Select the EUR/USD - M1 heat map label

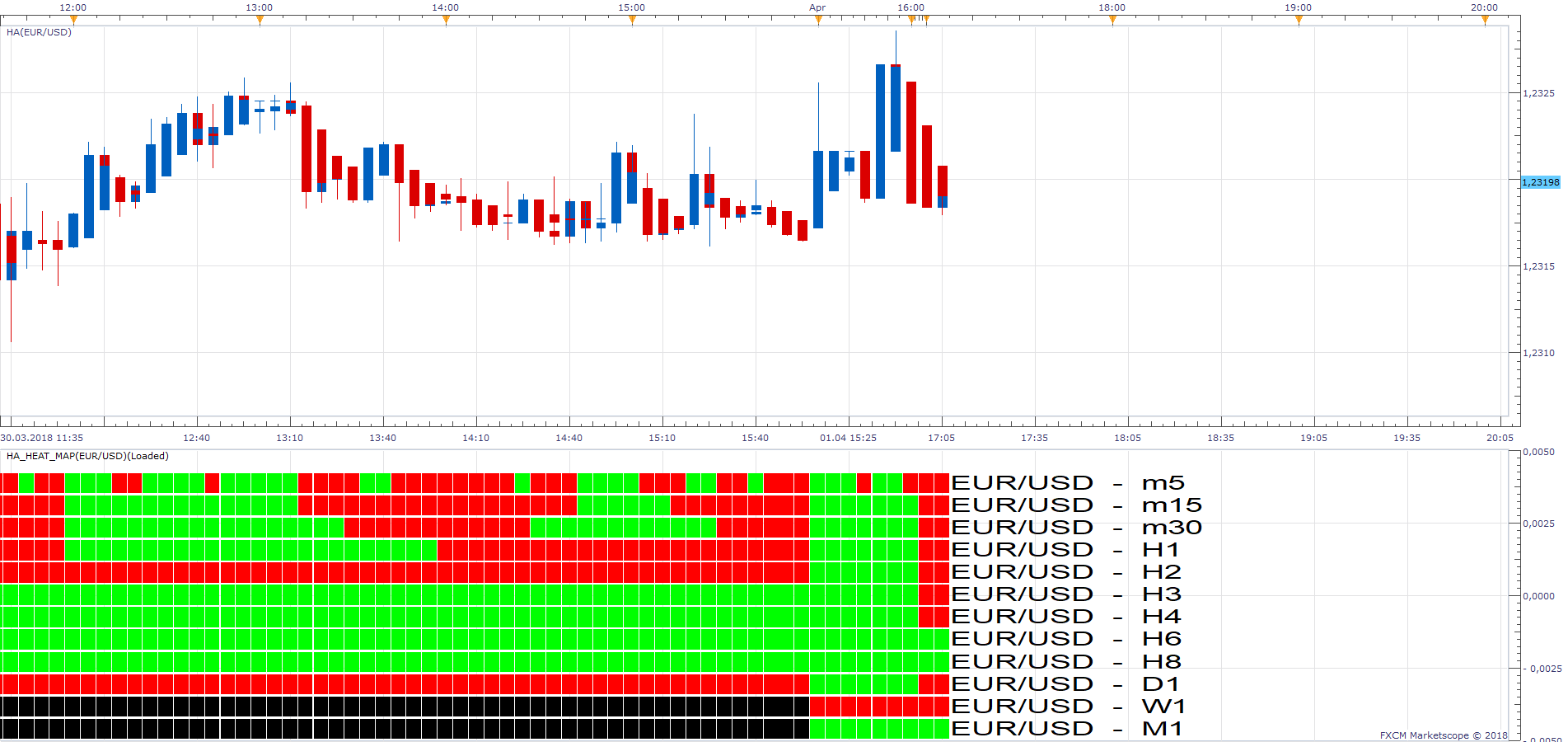pyautogui.click(x=1067, y=729)
